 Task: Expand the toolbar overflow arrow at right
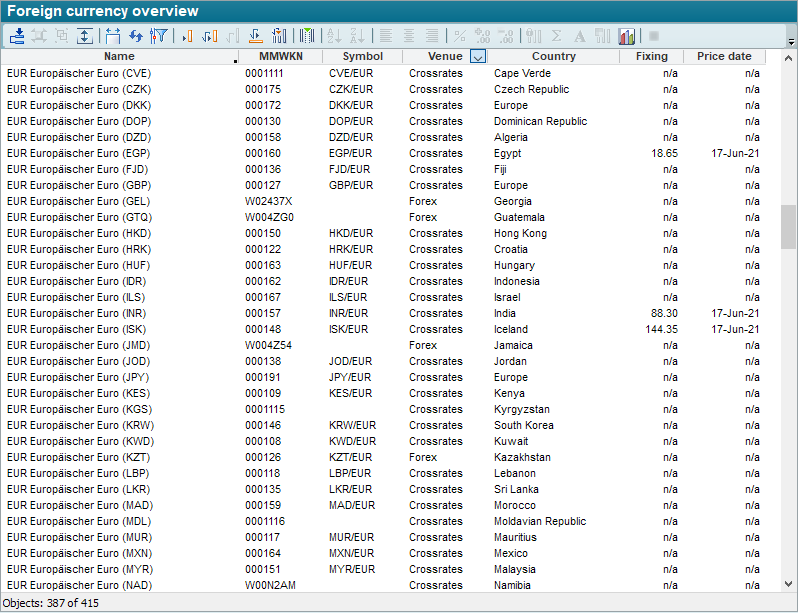click(790, 41)
